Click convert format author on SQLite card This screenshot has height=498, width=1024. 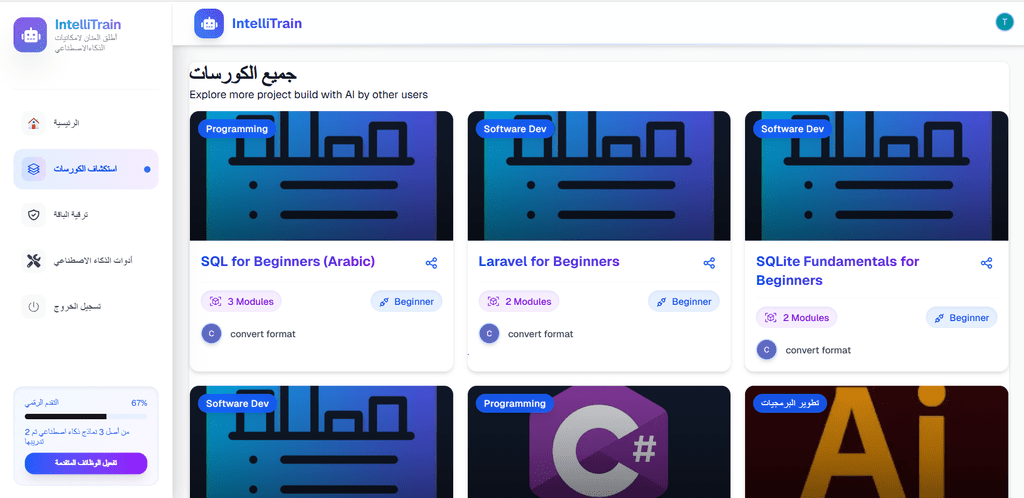point(818,350)
